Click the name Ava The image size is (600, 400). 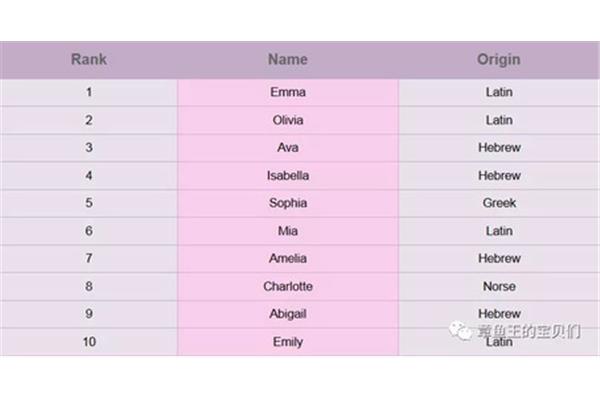tap(288, 148)
